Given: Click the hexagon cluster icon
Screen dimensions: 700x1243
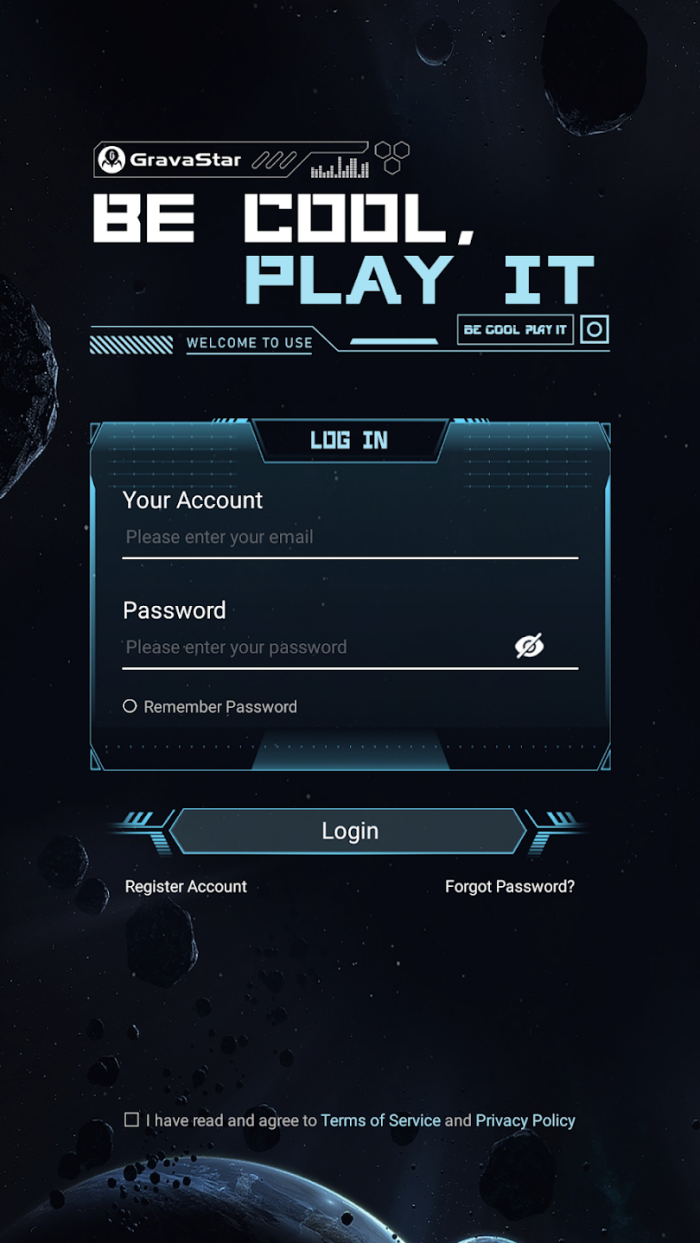Looking at the screenshot, I should 391,157.
